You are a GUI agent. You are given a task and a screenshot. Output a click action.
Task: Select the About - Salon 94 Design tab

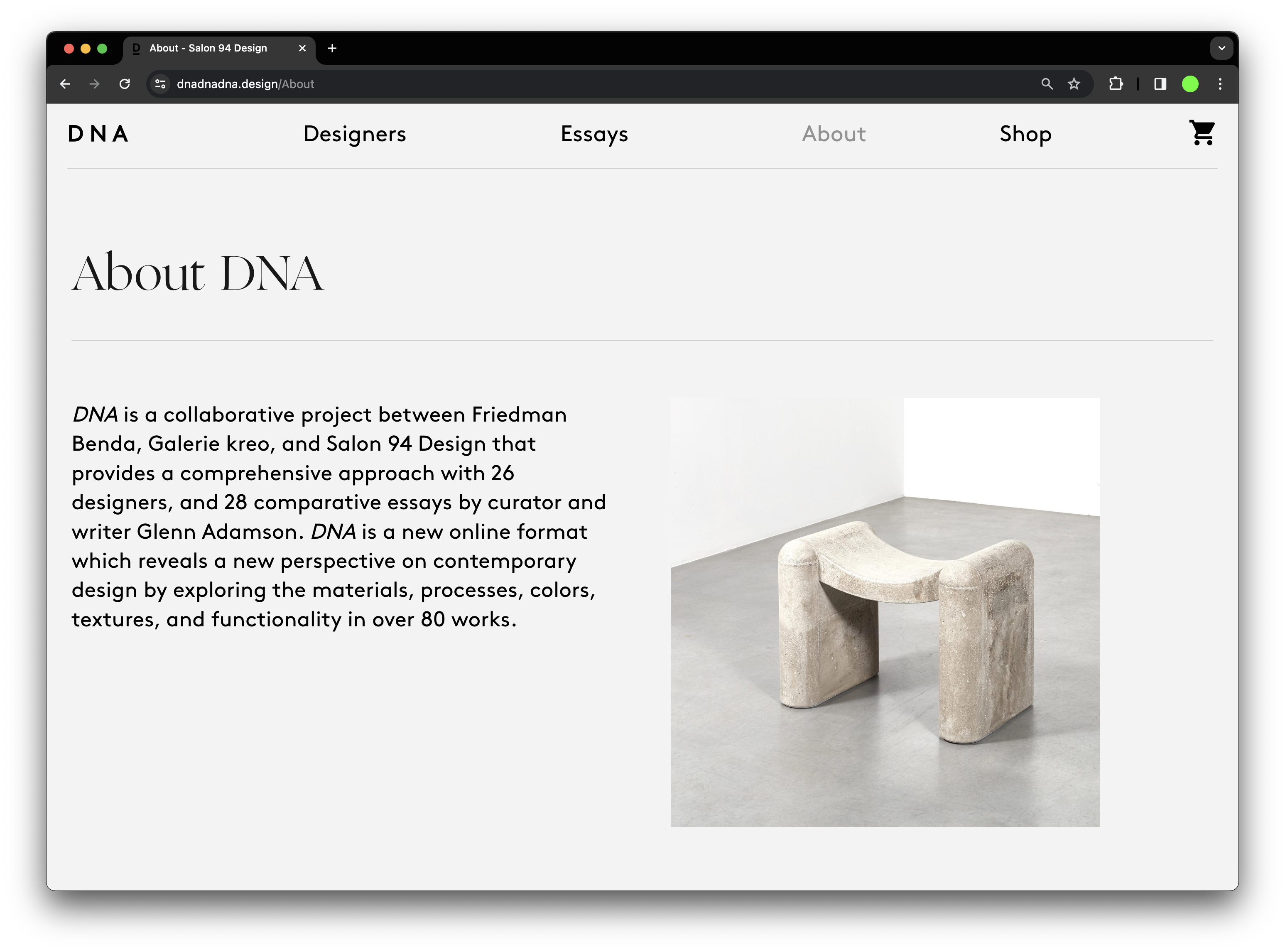[219, 49]
